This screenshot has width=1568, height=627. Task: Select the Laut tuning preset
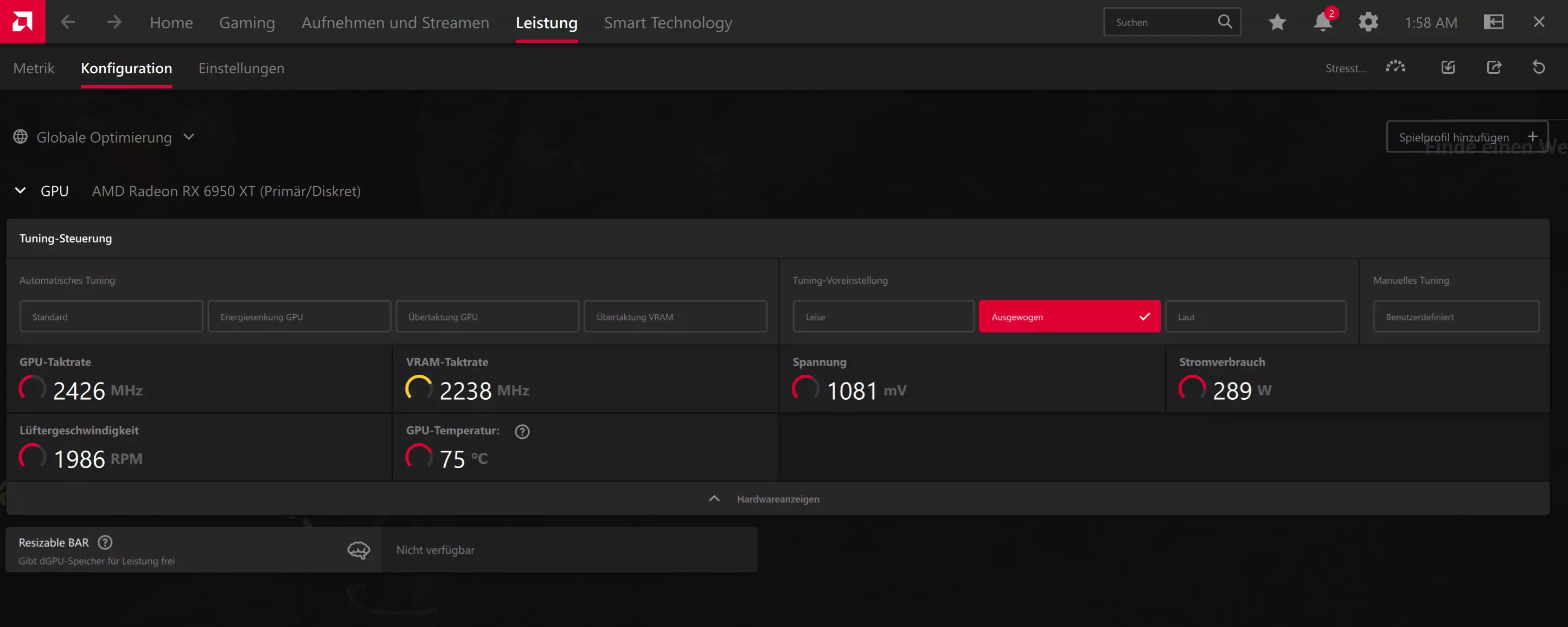(1256, 317)
